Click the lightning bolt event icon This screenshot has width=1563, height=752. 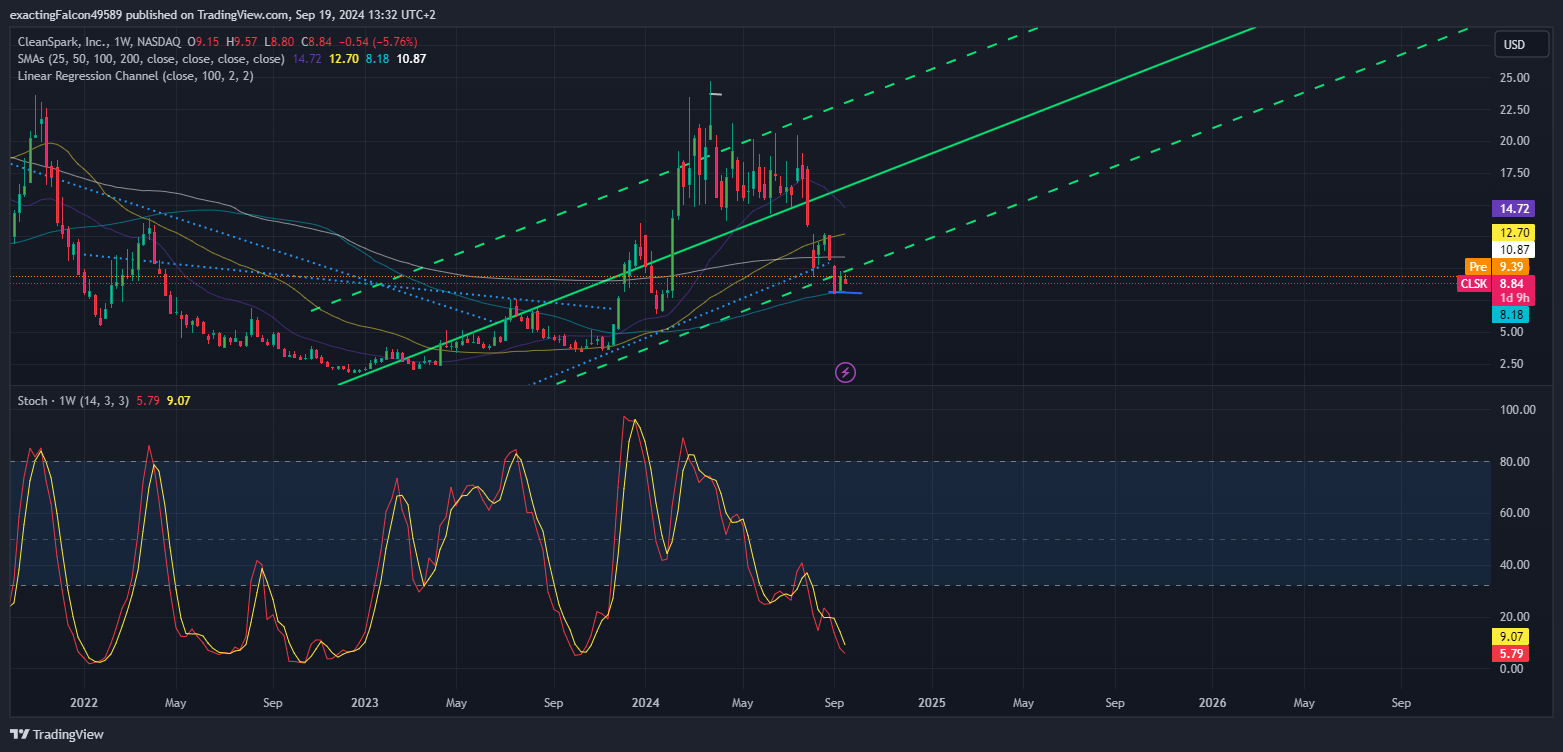[x=845, y=373]
